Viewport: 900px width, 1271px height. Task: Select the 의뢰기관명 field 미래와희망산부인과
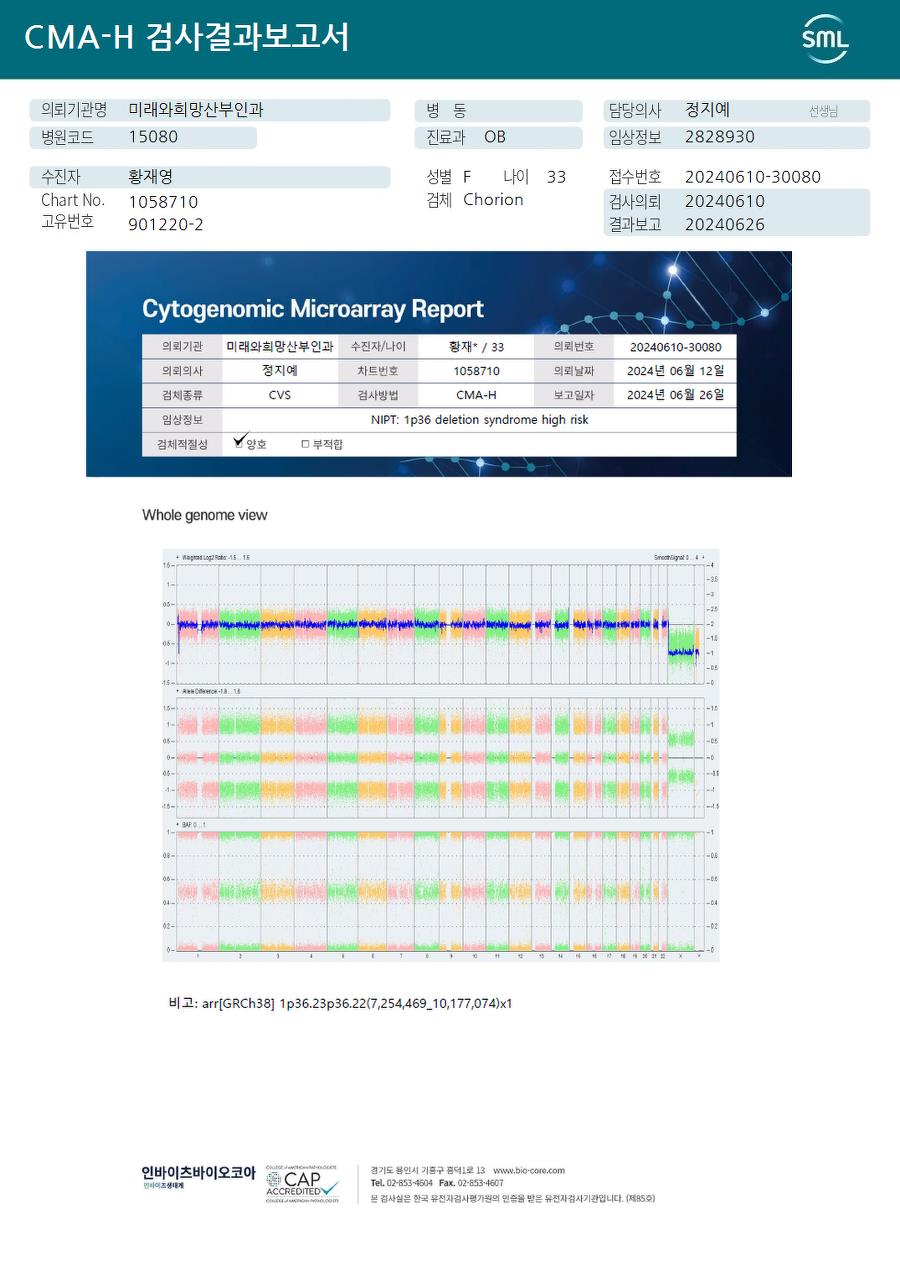click(196, 110)
